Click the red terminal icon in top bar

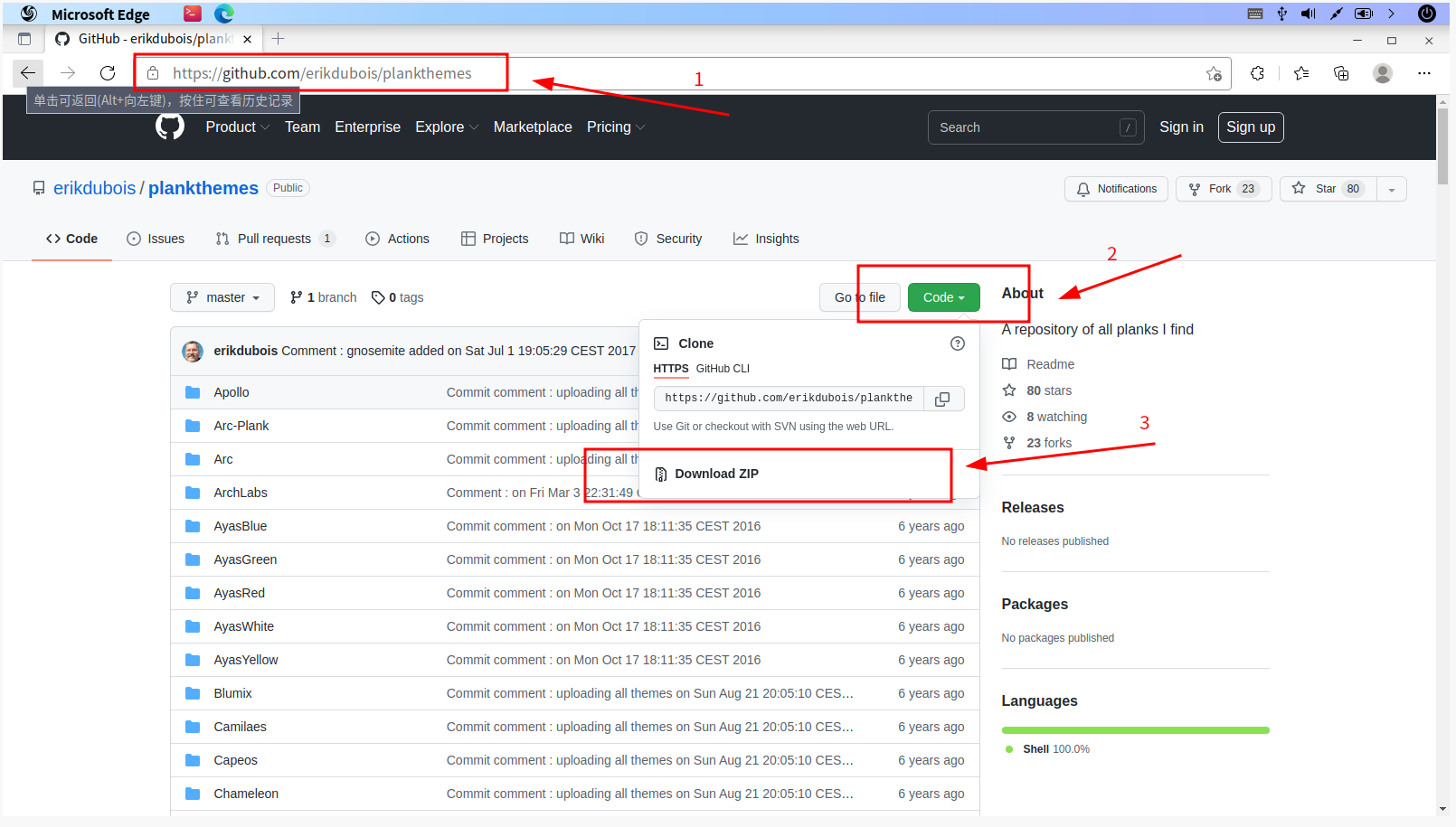[x=193, y=13]
